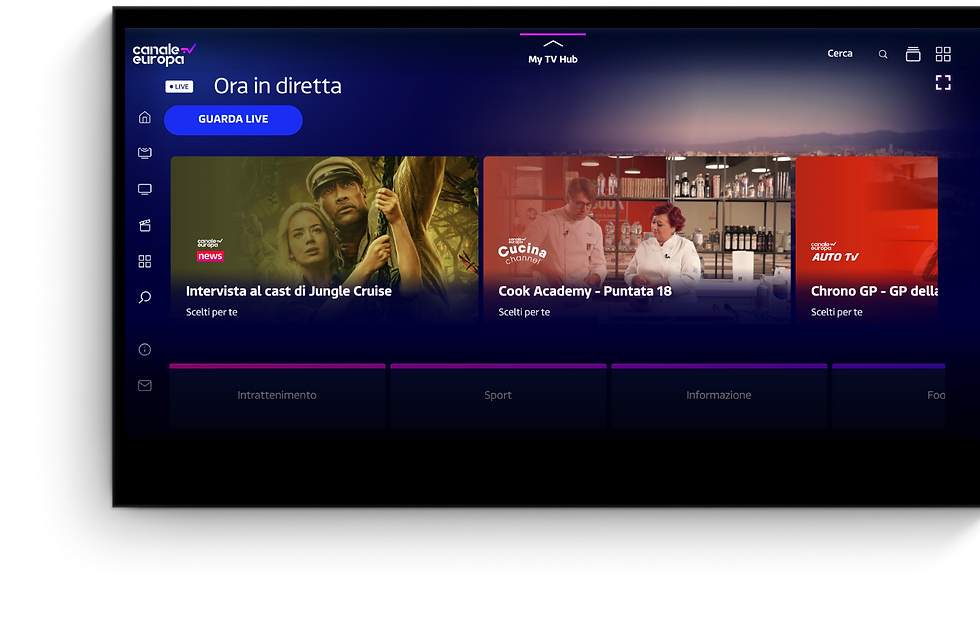Open the Cook Academy - Puntata 18 thumbnail

[x=637, y=240]
